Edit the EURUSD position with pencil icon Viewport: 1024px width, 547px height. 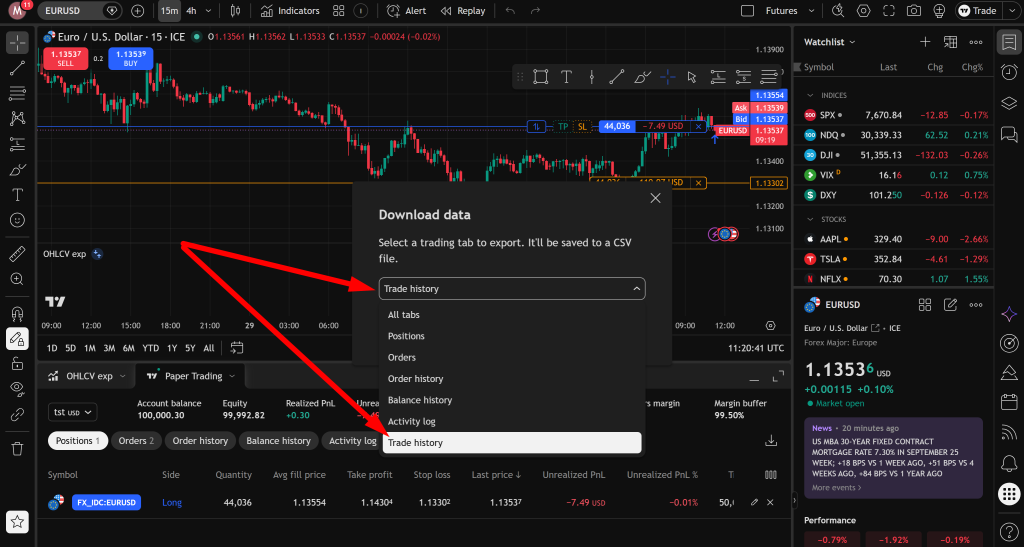click(x=754, y=502)
